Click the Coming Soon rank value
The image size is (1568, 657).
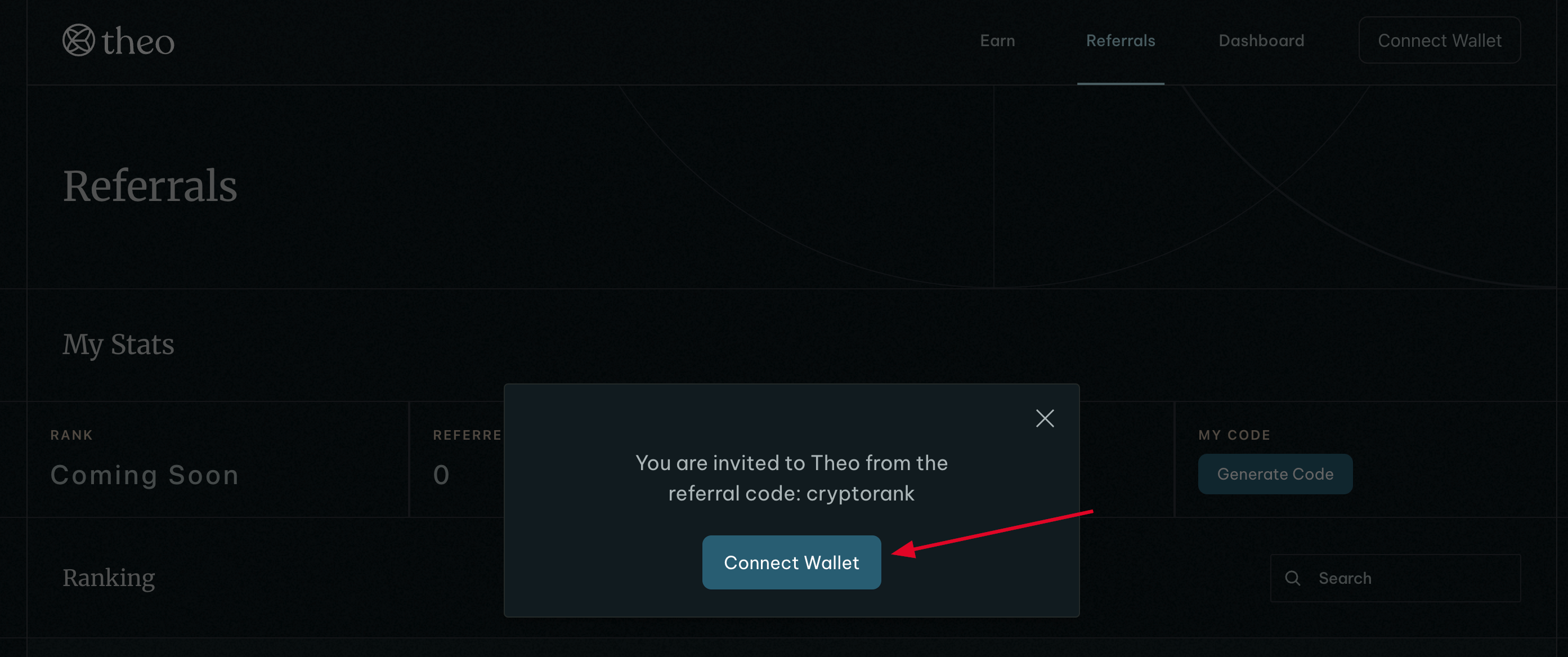144,475
